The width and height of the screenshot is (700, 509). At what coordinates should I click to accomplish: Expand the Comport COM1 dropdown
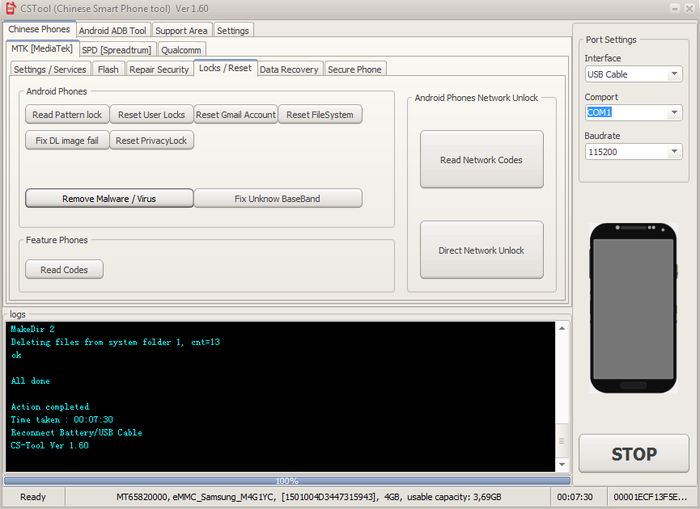pos(633,113)
